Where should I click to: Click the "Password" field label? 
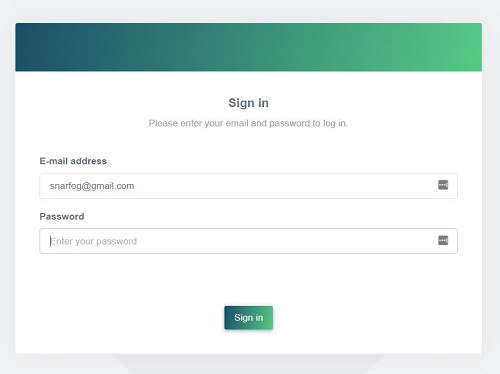tap(62, 217)
